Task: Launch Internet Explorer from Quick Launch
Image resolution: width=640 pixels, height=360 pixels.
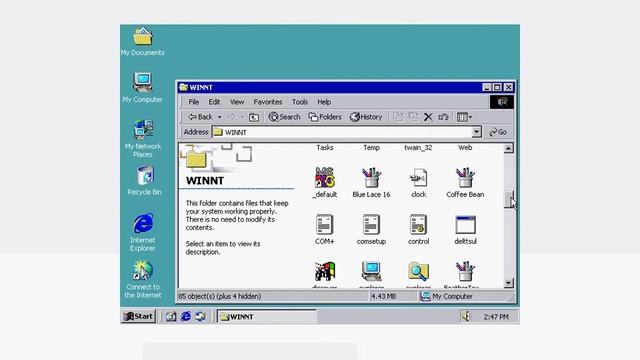Action: (186, 316)
